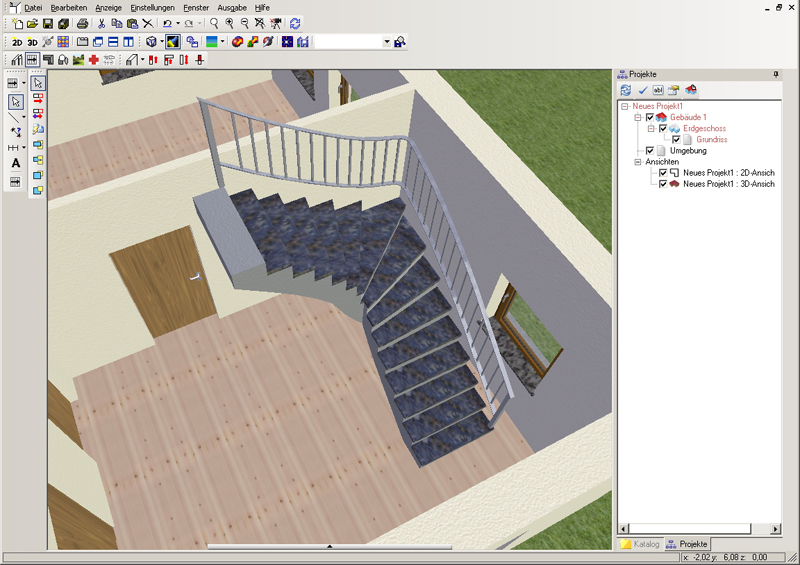Toggle the Grundriss checkbox
Image resolution: width=800 pixels, height=565 pixels.
(x=675, y=140)
